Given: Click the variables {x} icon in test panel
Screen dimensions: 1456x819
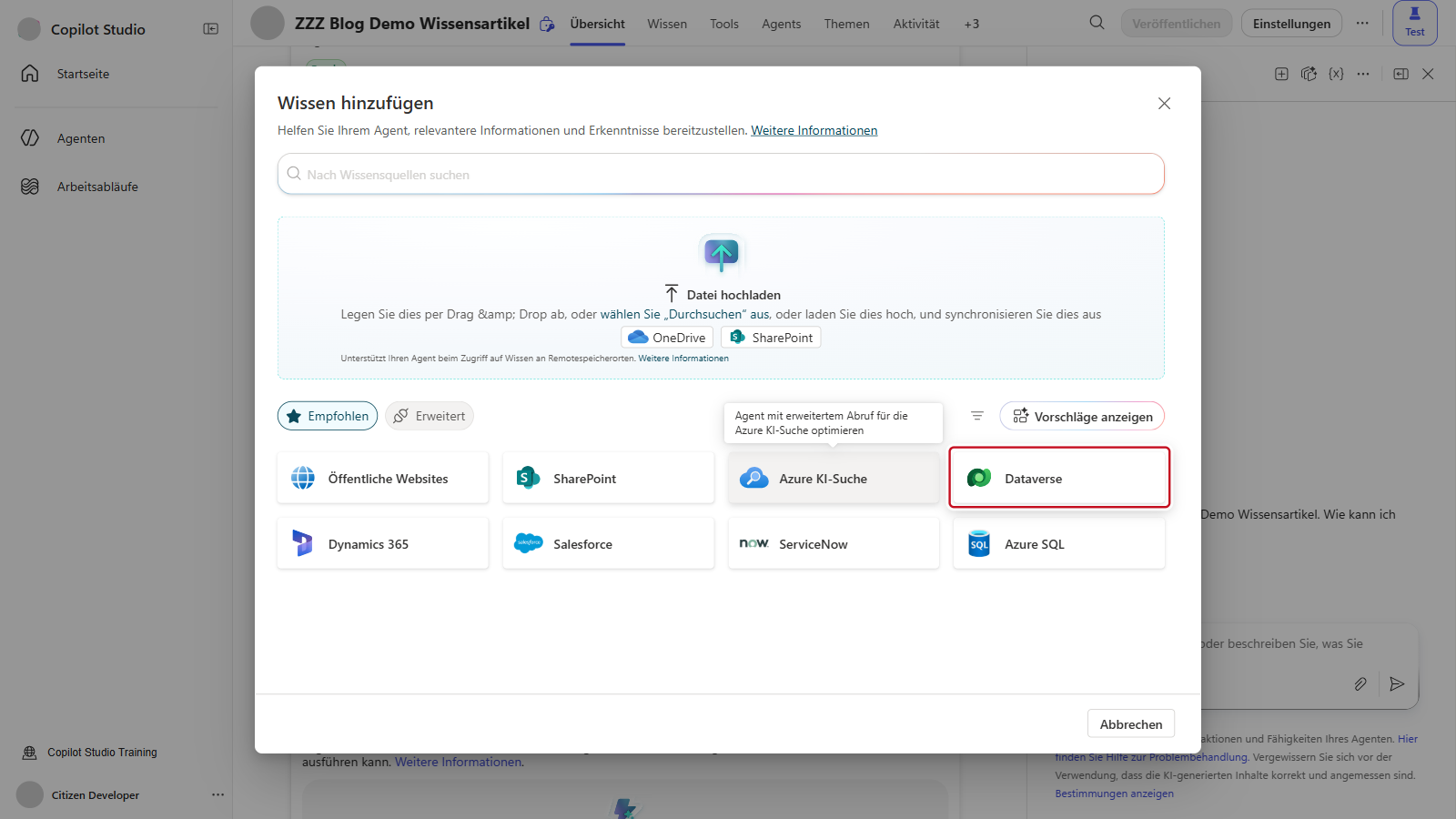Looking at the screenshot, I should (1336, 74).
